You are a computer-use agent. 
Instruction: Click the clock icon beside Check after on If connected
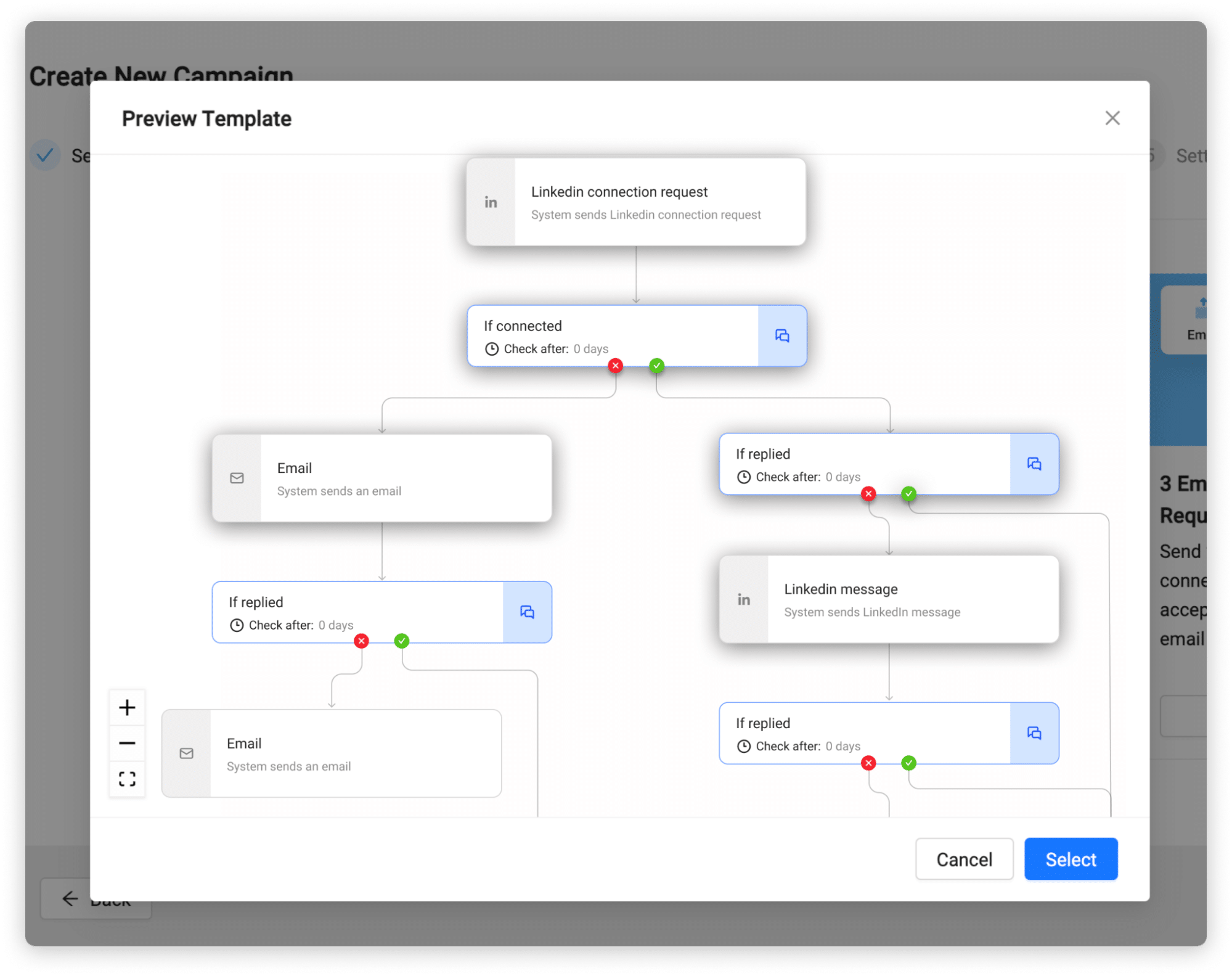coord(491,348)
